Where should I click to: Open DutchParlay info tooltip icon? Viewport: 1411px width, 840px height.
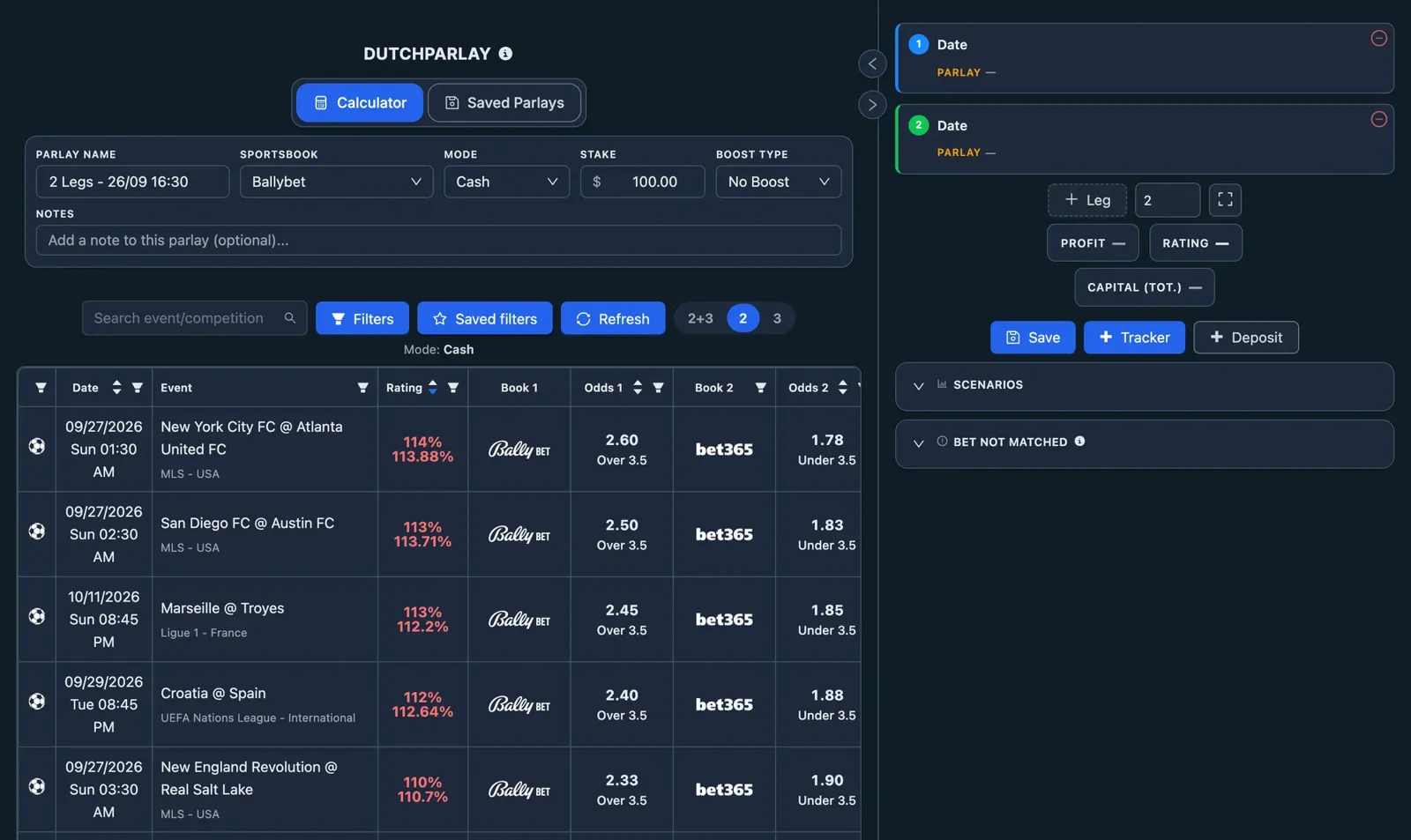(505, 54)
